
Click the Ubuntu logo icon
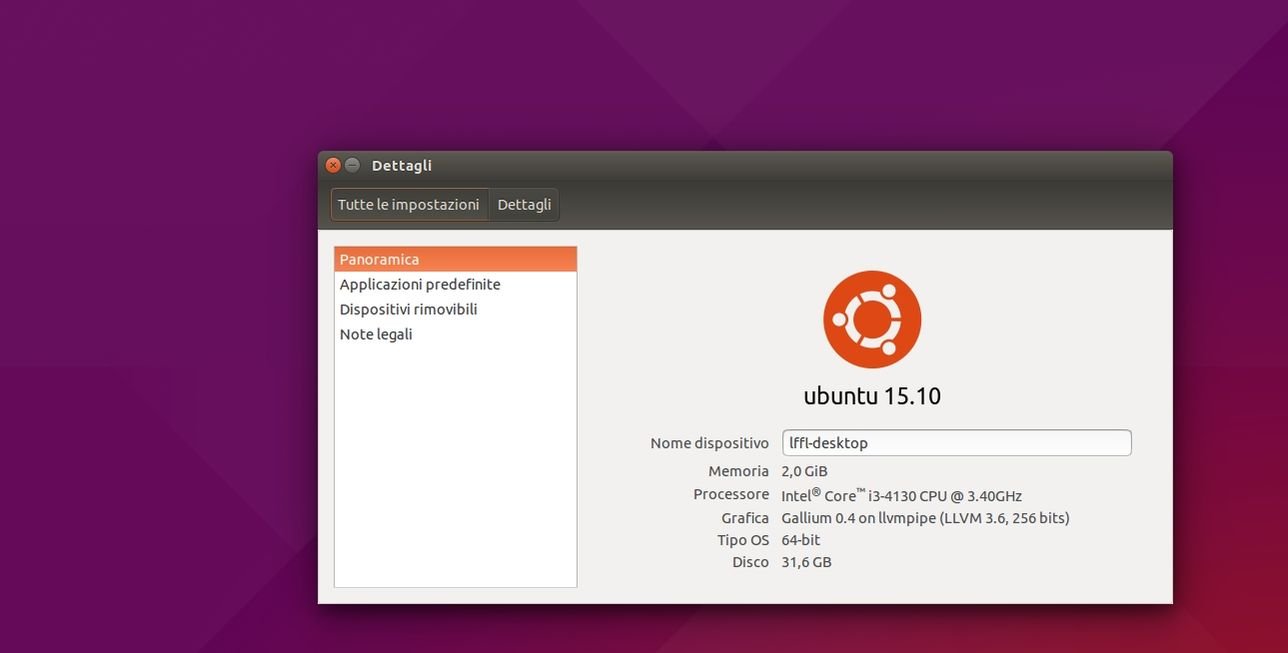(872, 320)
